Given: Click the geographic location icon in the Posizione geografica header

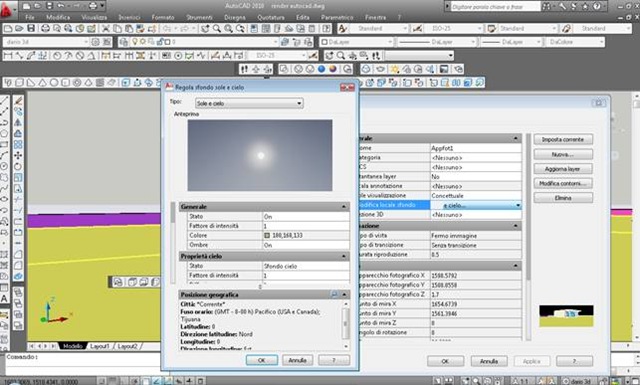Looking at the screenshot, I should pyautogui.click(x=334, y=294).
